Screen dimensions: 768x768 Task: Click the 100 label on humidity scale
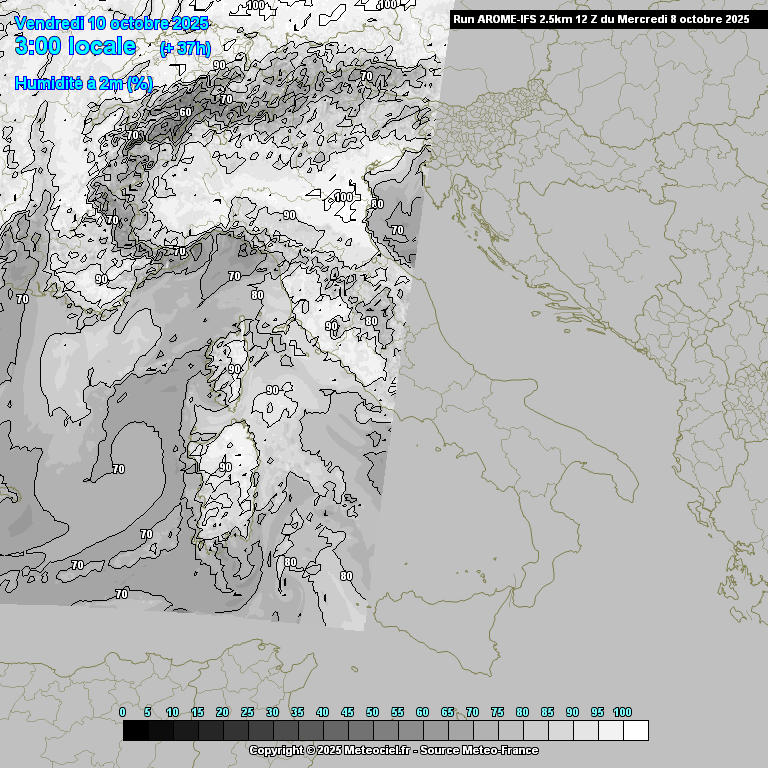pos(622,712)
